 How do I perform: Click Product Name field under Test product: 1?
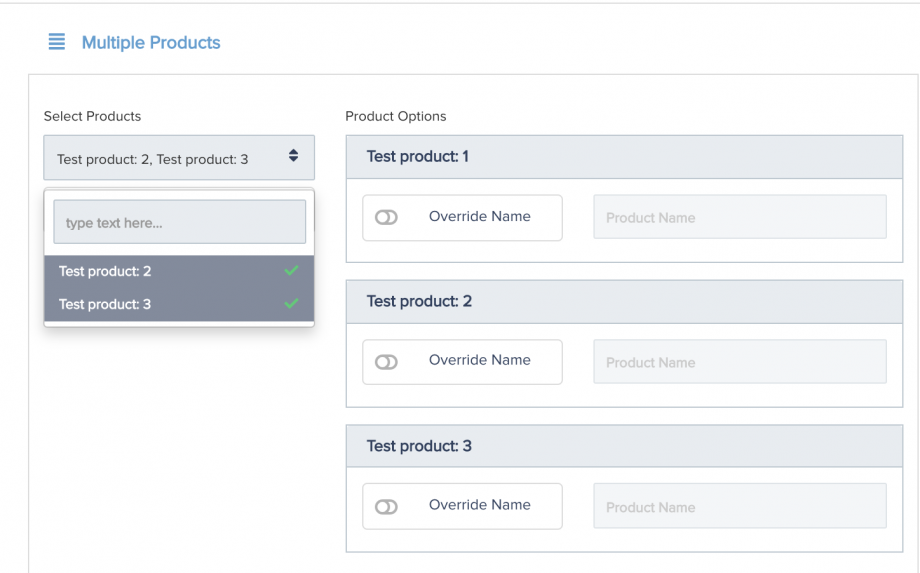pos(740,217)
